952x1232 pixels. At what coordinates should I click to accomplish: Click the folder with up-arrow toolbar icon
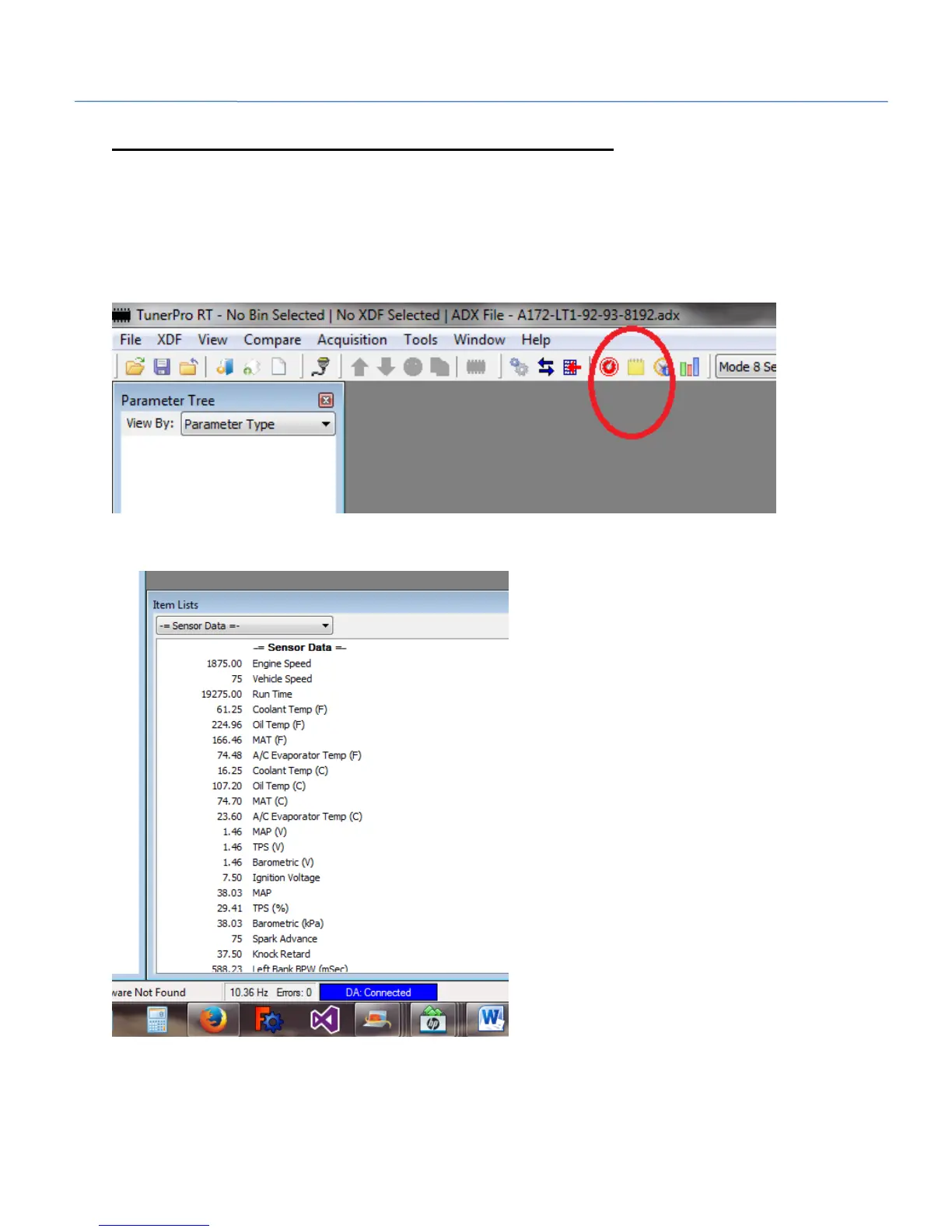click(x=188, y=367)
